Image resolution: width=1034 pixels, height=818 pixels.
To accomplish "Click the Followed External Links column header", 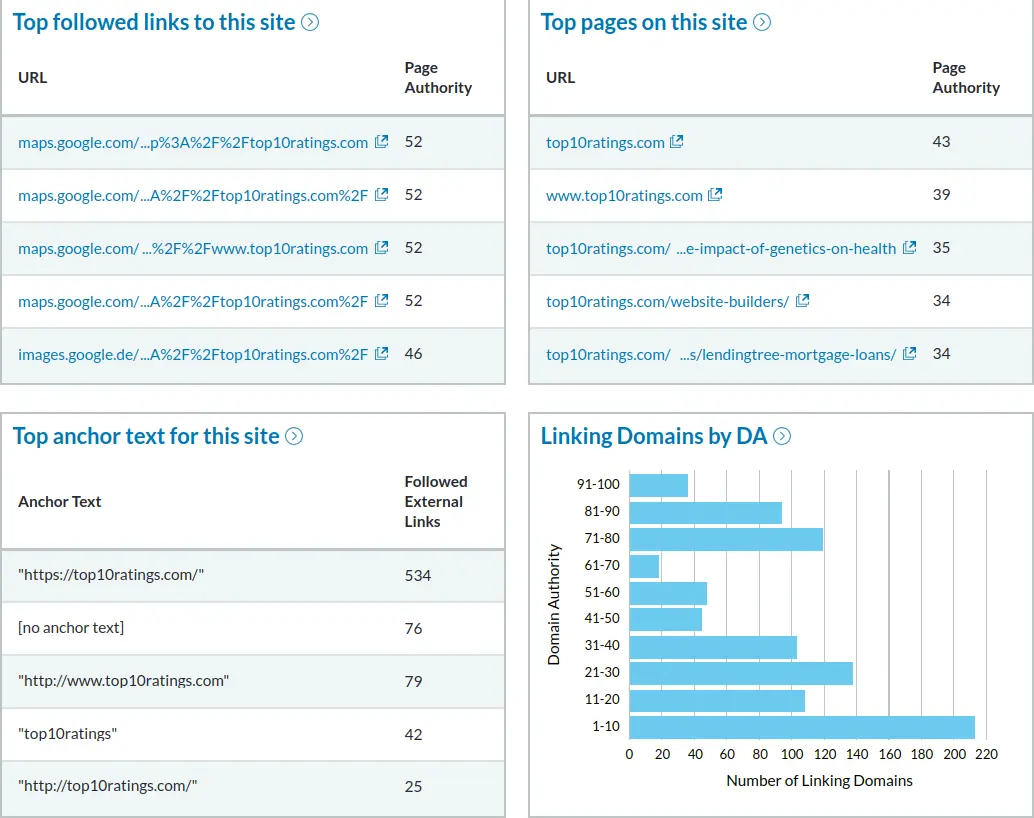I will 436,502.
